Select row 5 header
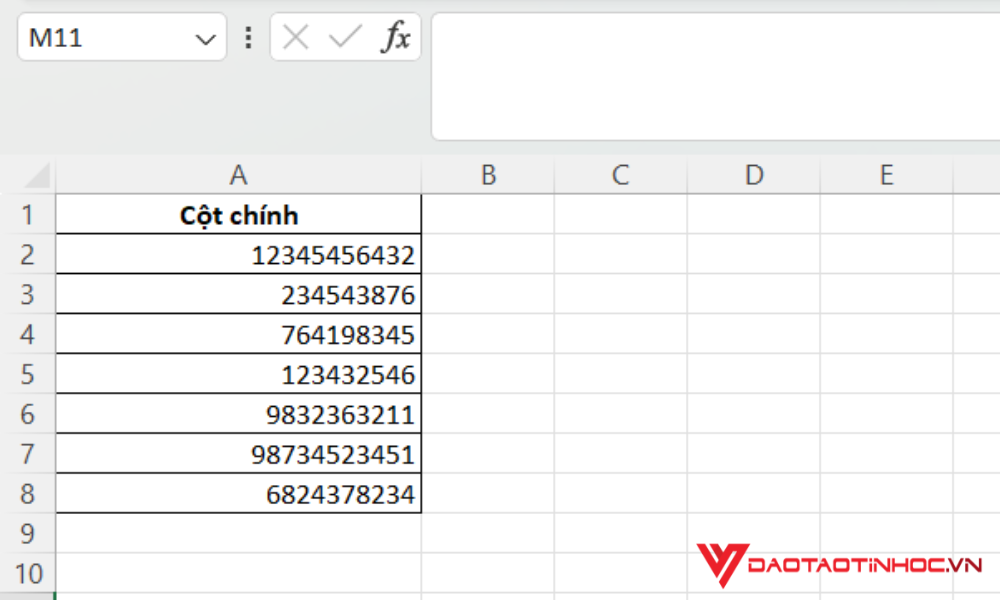 29,373
